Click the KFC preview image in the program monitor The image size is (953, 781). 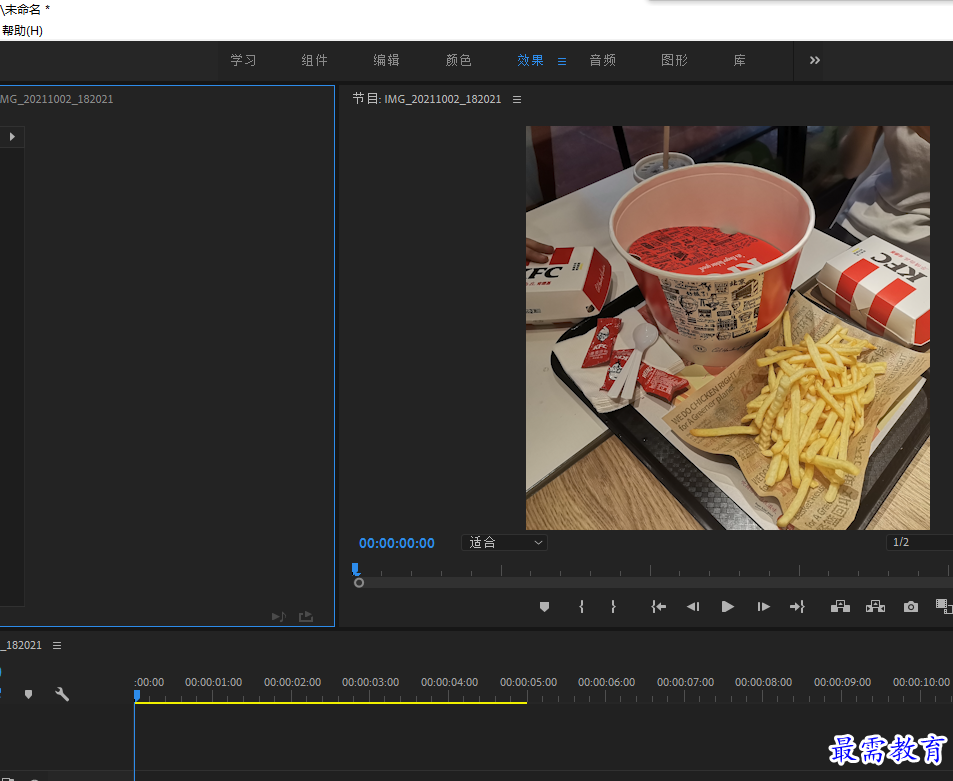728,328
